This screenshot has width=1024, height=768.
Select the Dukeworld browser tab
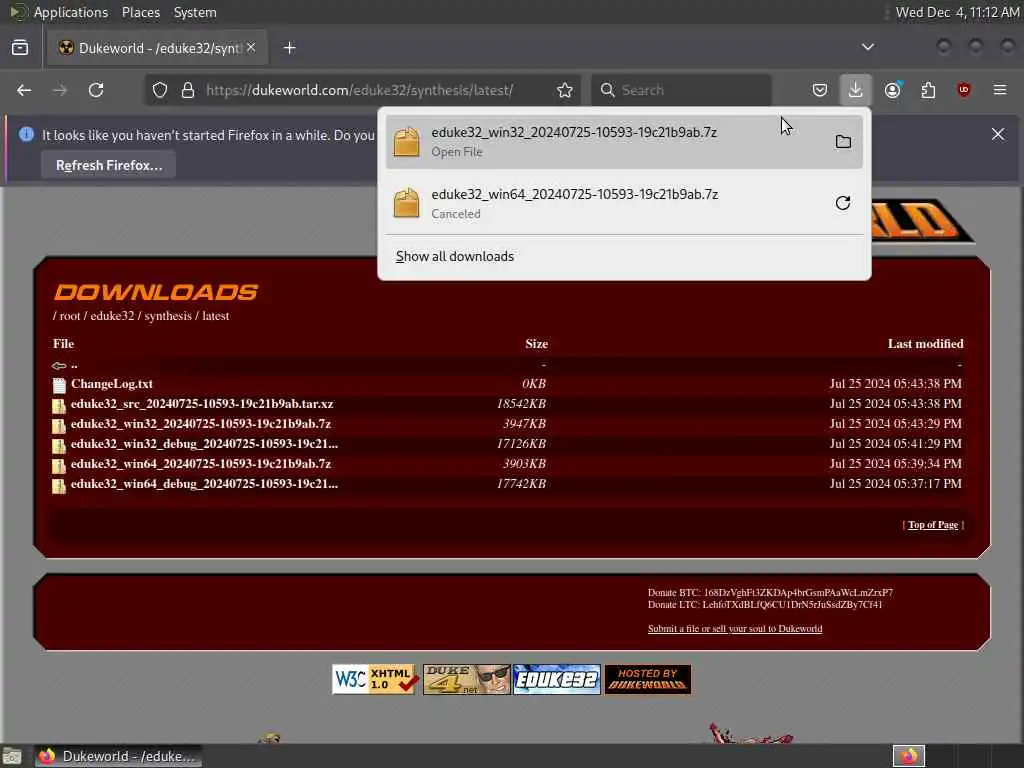click(x=157, y=48)
